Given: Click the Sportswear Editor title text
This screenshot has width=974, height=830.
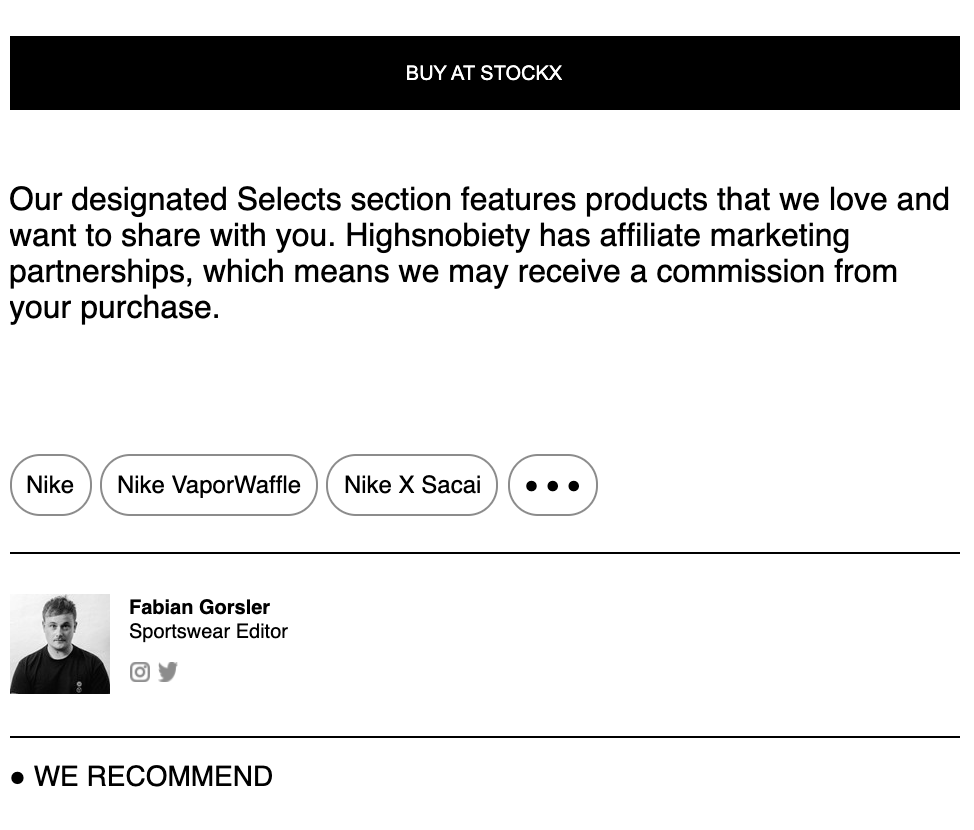Looking at the screenshot, I should pos(208,631).
